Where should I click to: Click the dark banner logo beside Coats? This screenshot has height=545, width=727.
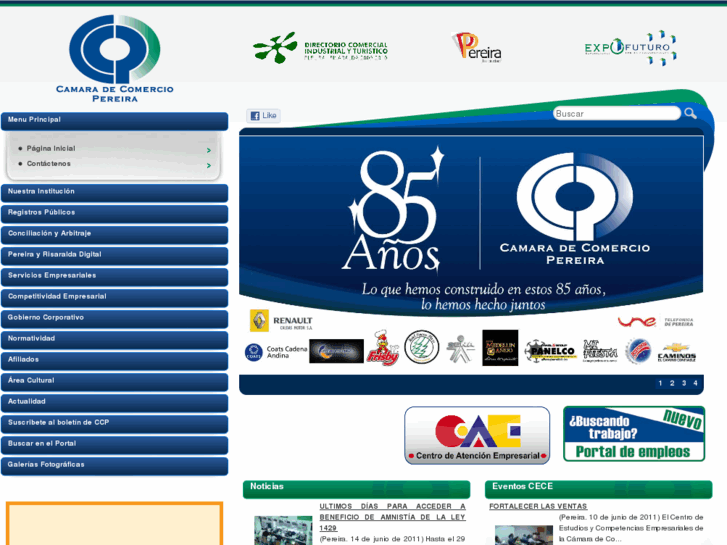pyautogui.click(x=336, y=351)
